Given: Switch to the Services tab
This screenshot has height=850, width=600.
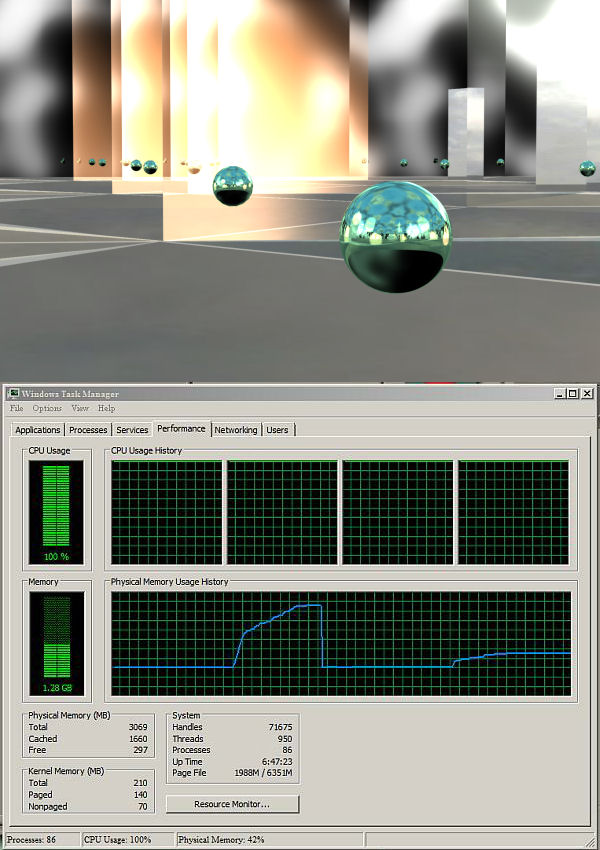Looking at the screenshot, I should 132,430.
